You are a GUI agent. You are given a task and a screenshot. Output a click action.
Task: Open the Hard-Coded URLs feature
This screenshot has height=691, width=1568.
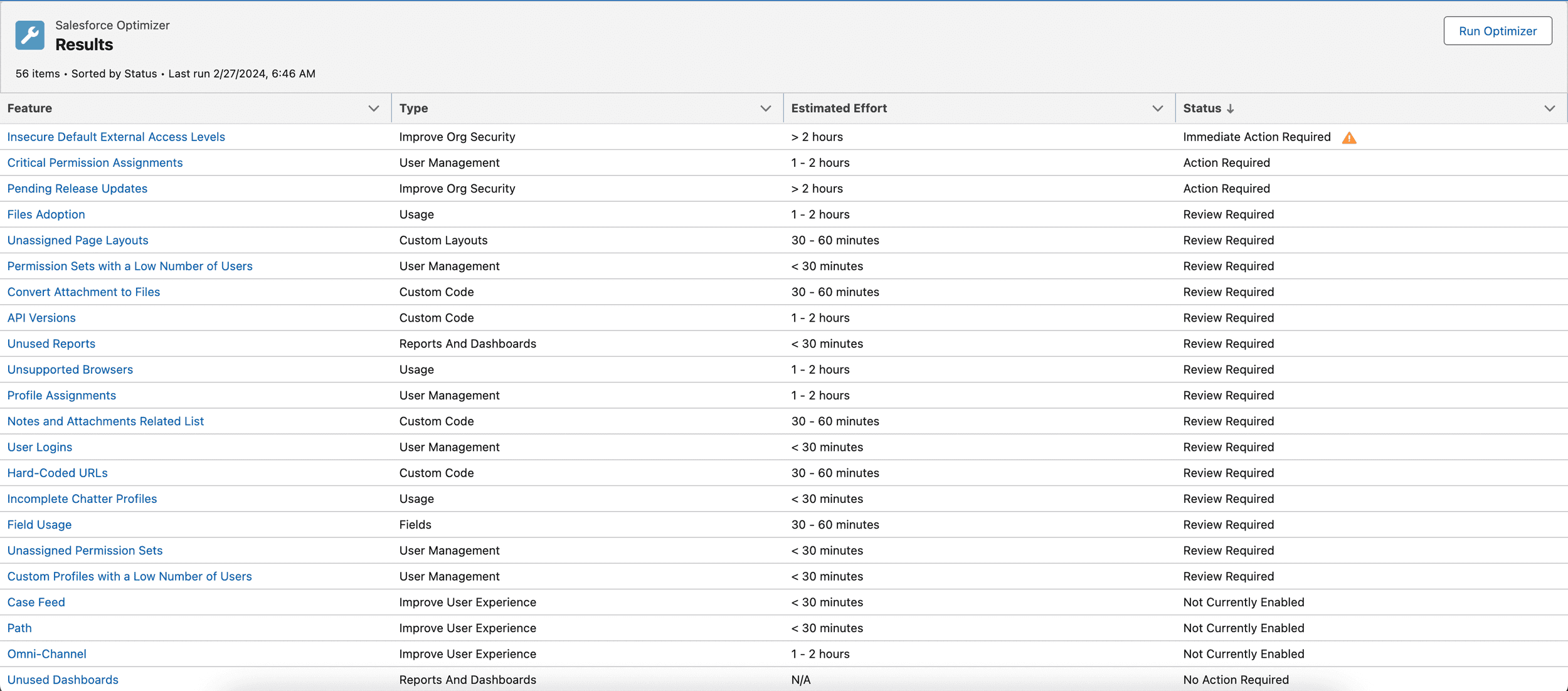tap(57, 472)
